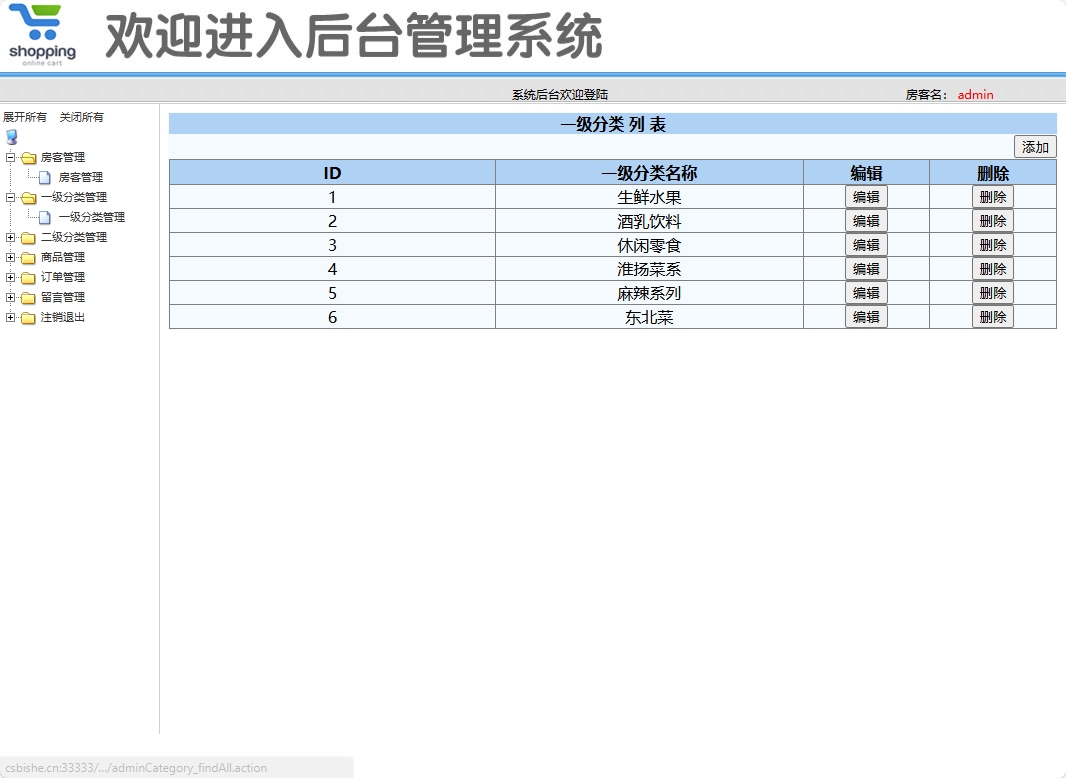Screen dimensions: 1066x778
Task: Click the 东北菜 name cell
Action: [x=649, y=317]
